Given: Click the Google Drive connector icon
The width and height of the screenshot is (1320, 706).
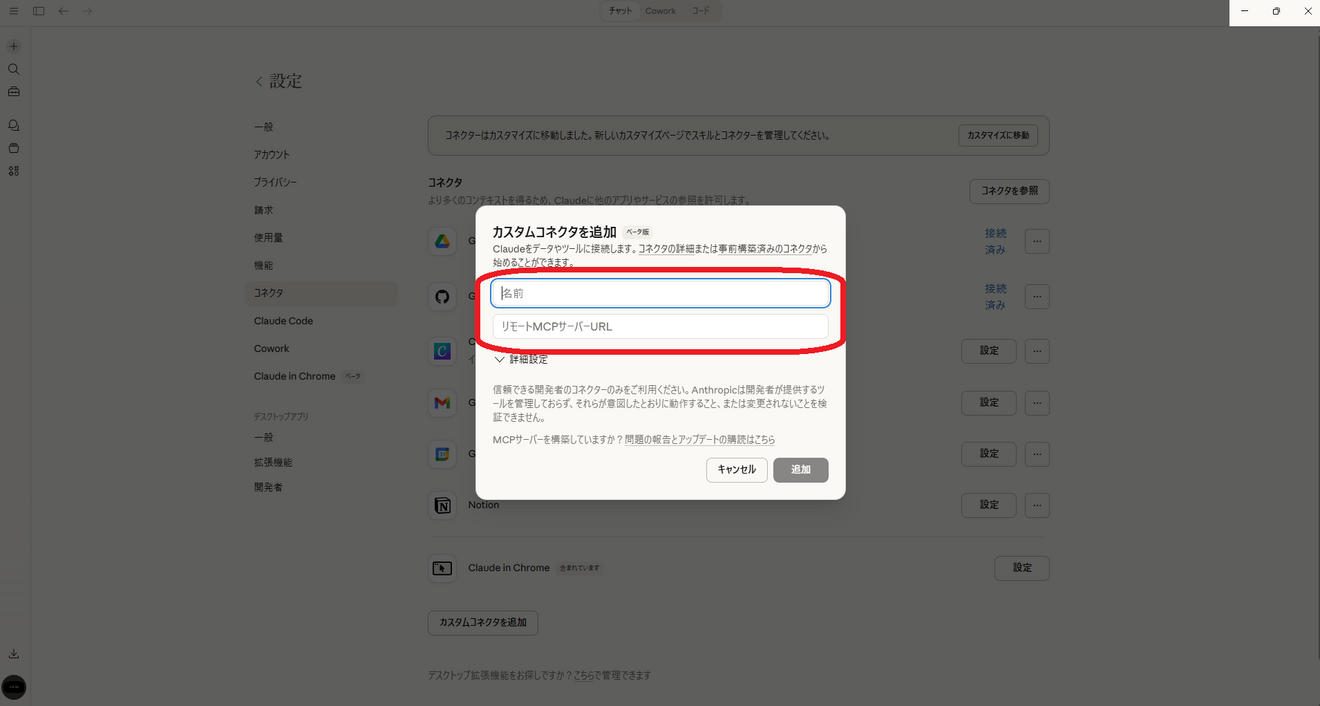Looking at the screenshot, I should (x=441, y=241).
